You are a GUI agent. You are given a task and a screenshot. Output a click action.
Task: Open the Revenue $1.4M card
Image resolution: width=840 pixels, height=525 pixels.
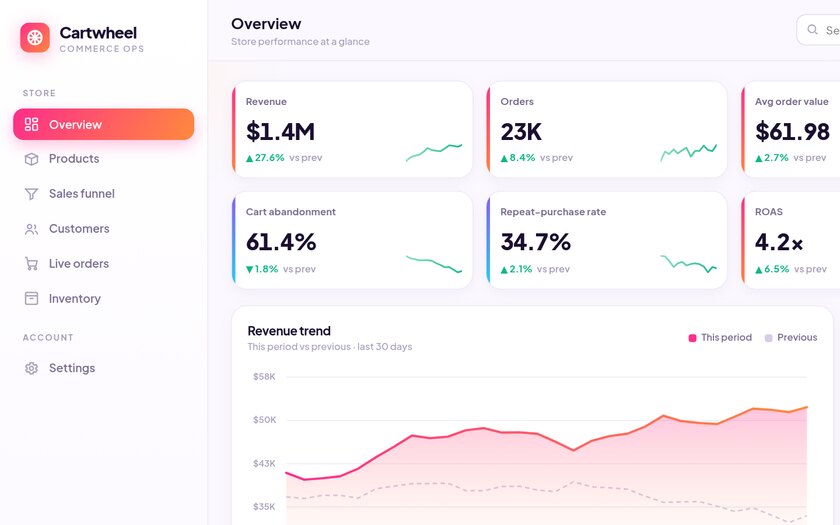(x=352, y=129)
